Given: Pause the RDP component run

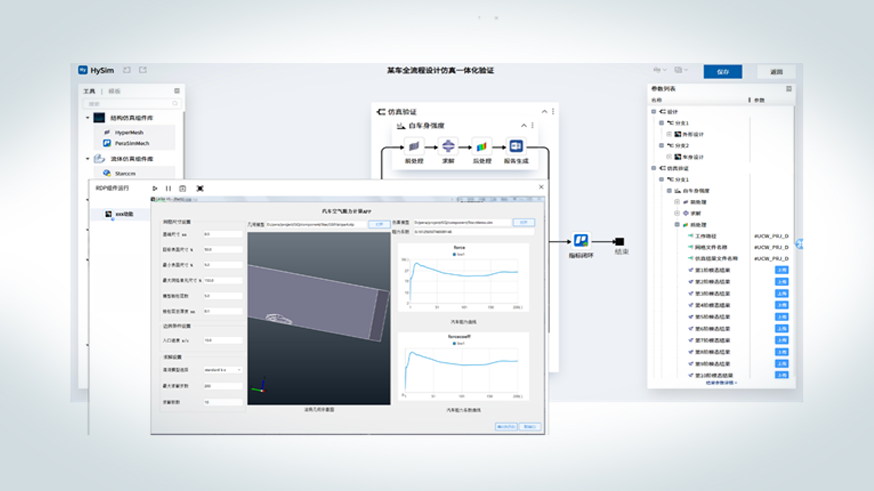Looking at the screenshot, I should (x=168, y=188).
